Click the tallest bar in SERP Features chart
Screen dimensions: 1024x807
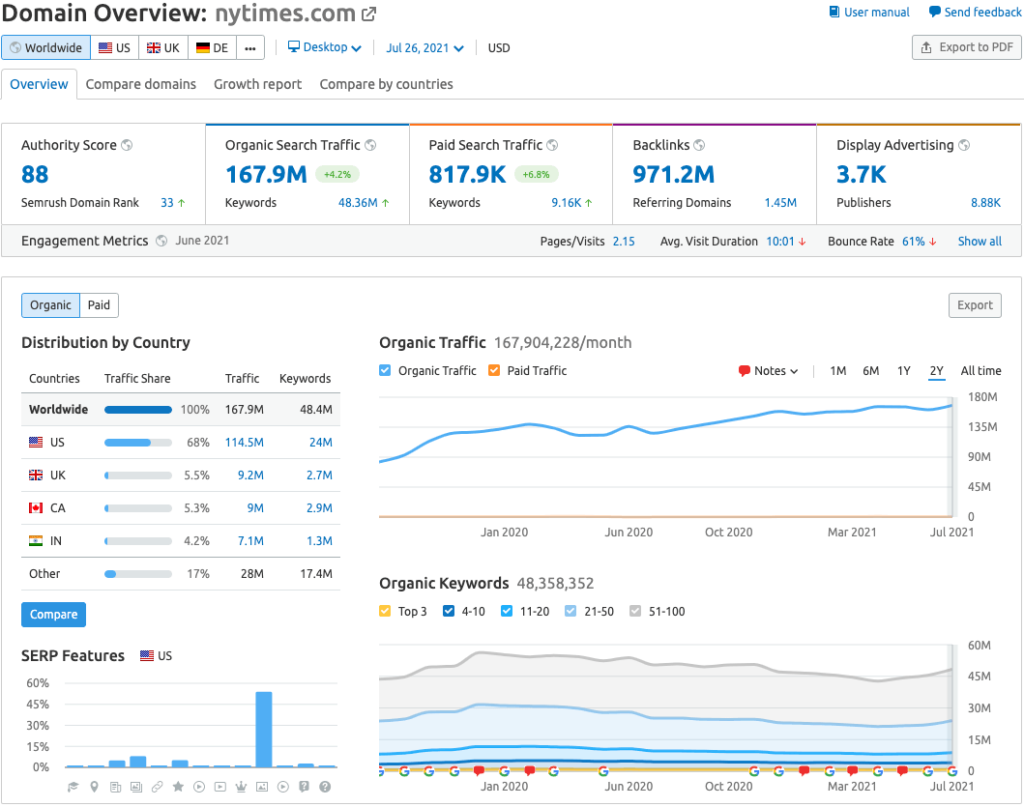(x=263, y=729)
